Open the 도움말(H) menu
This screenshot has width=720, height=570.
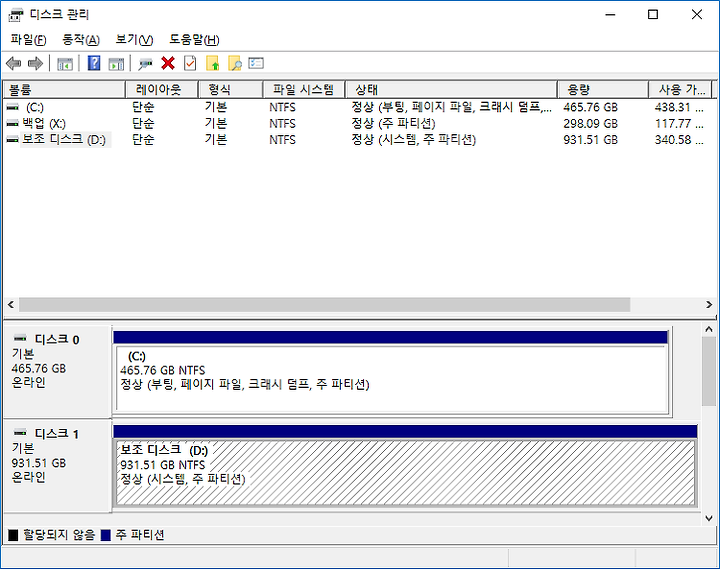[194, 40]
